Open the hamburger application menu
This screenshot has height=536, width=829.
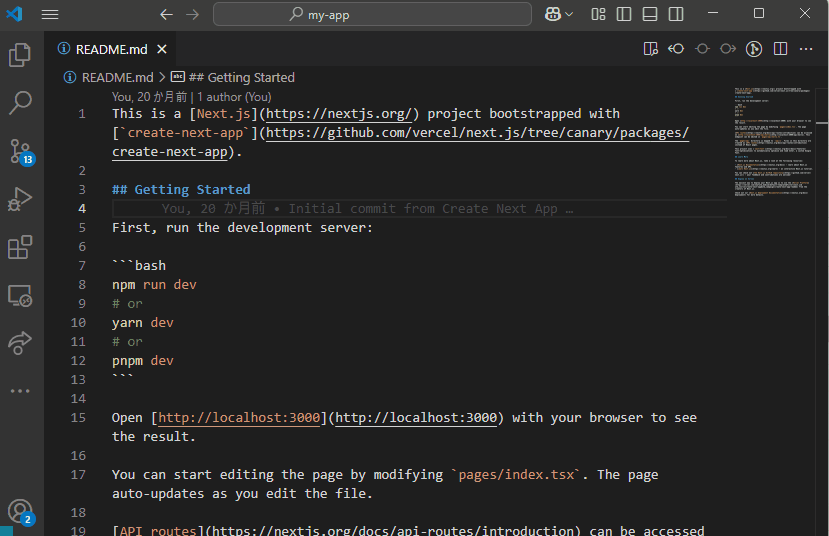click(50, 14)
